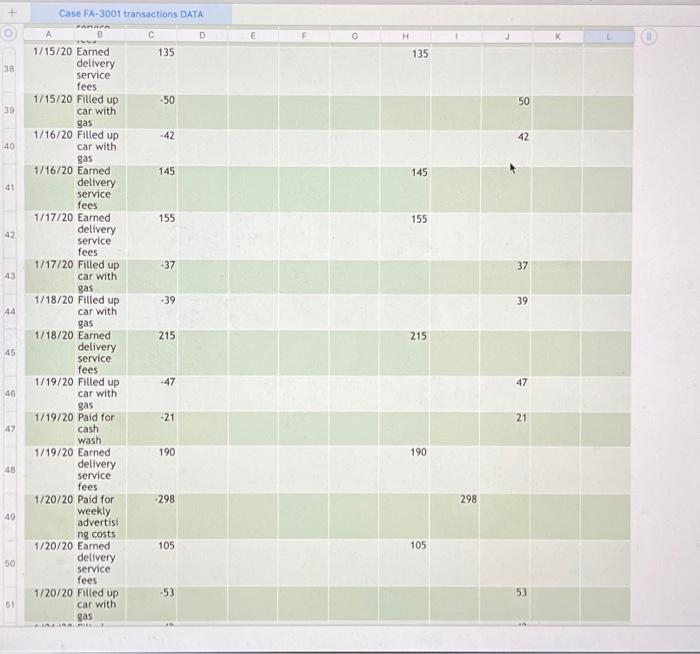Screen dimensions: 700x654
Task: Click row 38 'Earned delivery service fees' cell
Action: tap(100, 69)
